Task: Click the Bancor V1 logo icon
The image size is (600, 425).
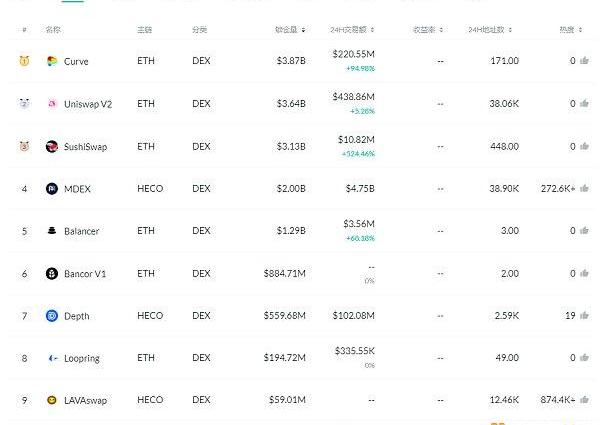Action: [52, 274]
